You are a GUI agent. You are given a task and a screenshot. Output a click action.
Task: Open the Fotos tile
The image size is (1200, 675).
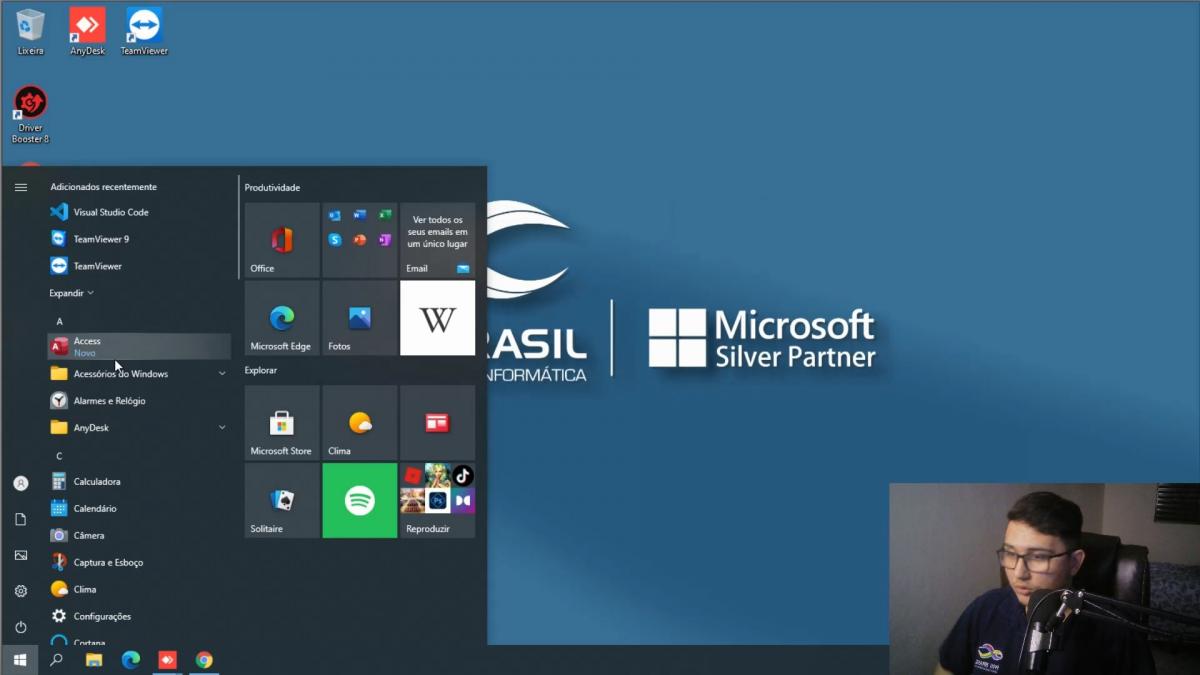360,318
